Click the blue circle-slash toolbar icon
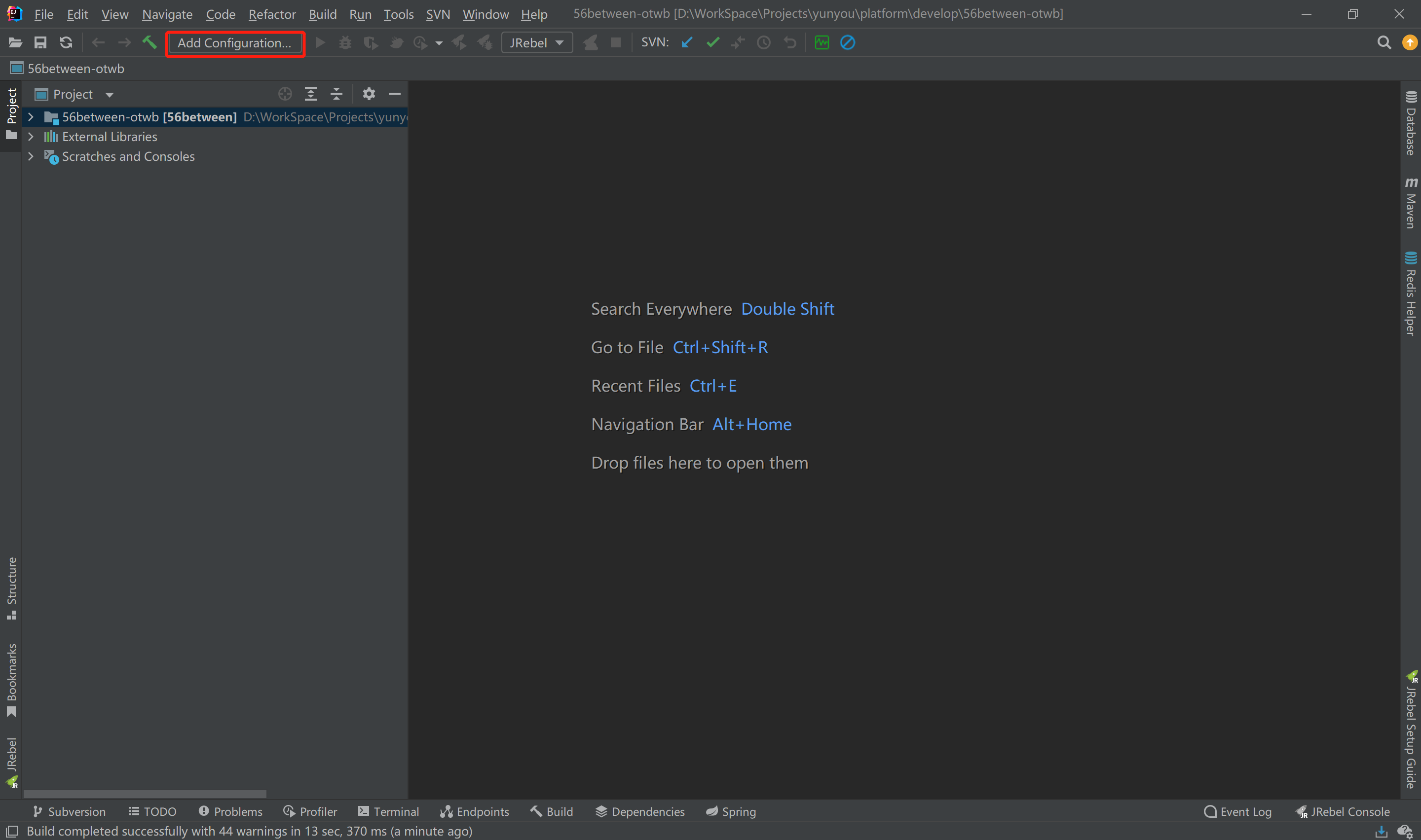The image size is (1421, 840). [x=848, y=42]
